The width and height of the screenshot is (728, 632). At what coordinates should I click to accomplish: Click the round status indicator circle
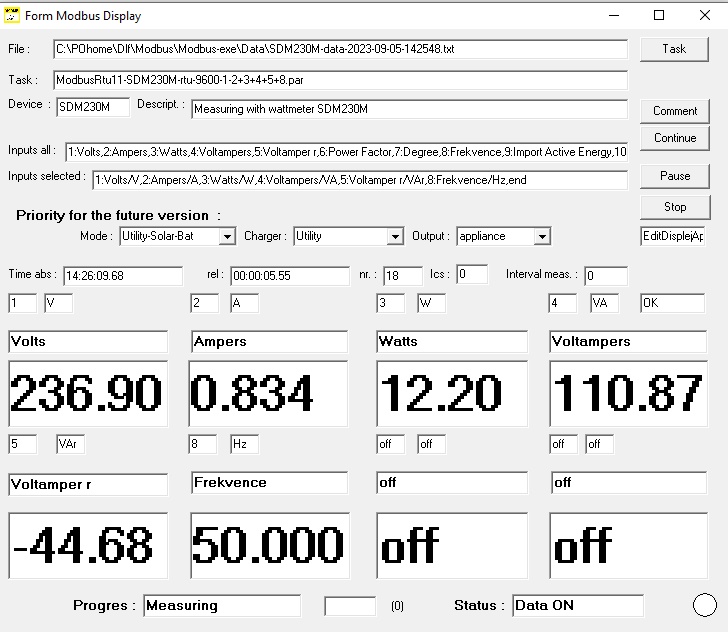point(705,605)
